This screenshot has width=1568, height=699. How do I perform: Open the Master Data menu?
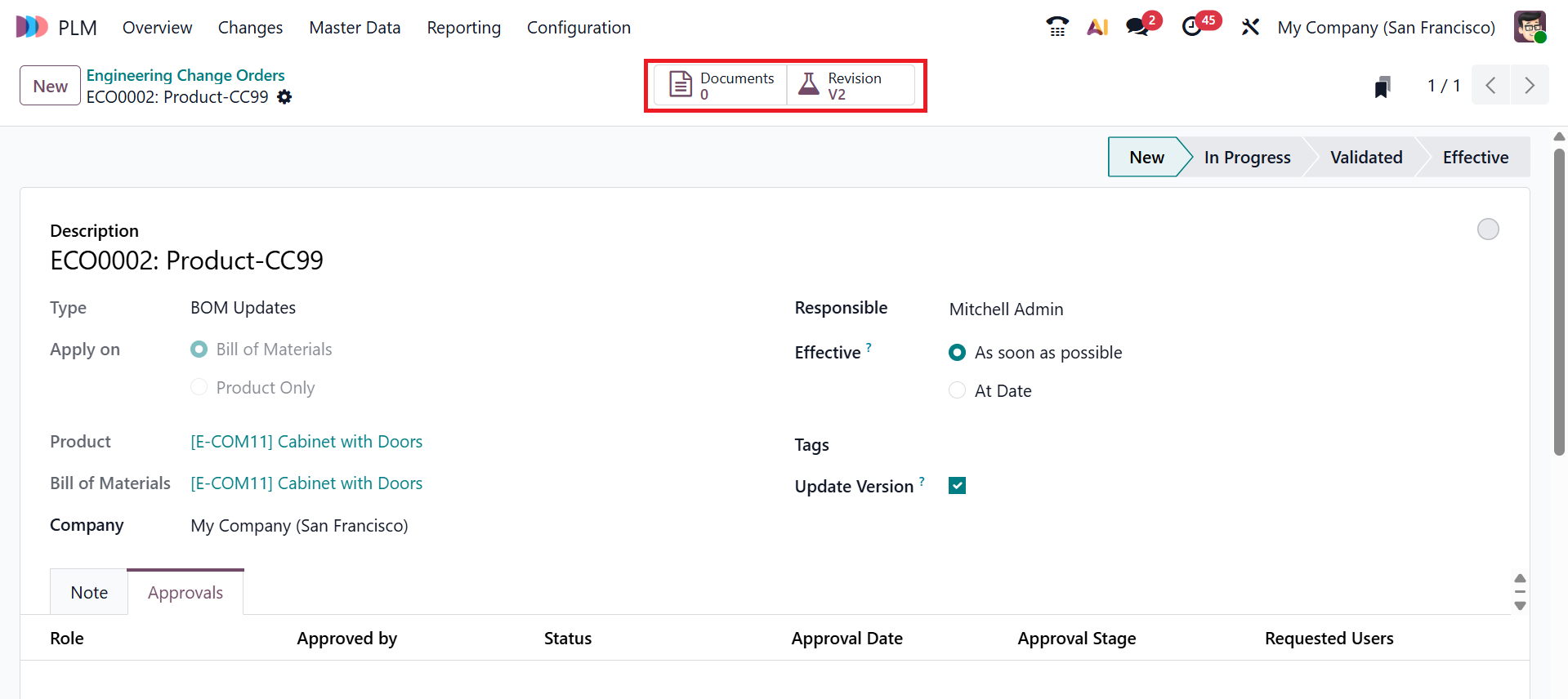click(355, 28)
